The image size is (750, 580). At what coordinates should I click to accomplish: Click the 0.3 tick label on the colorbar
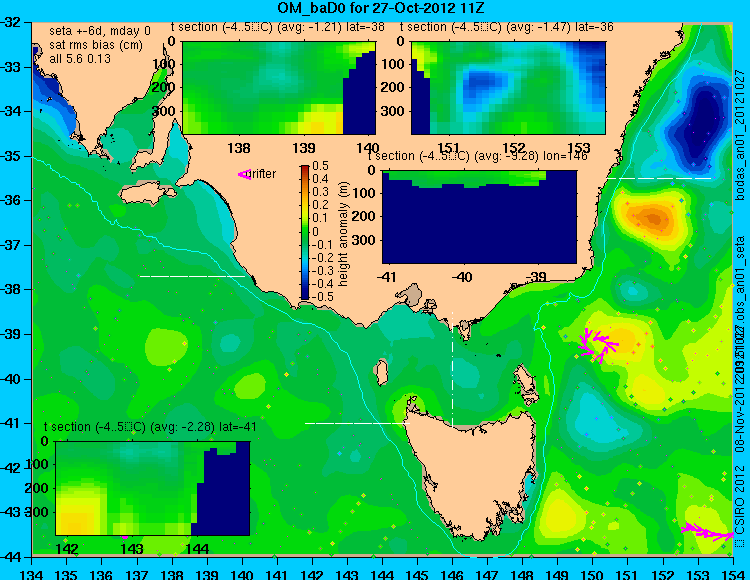320,192
